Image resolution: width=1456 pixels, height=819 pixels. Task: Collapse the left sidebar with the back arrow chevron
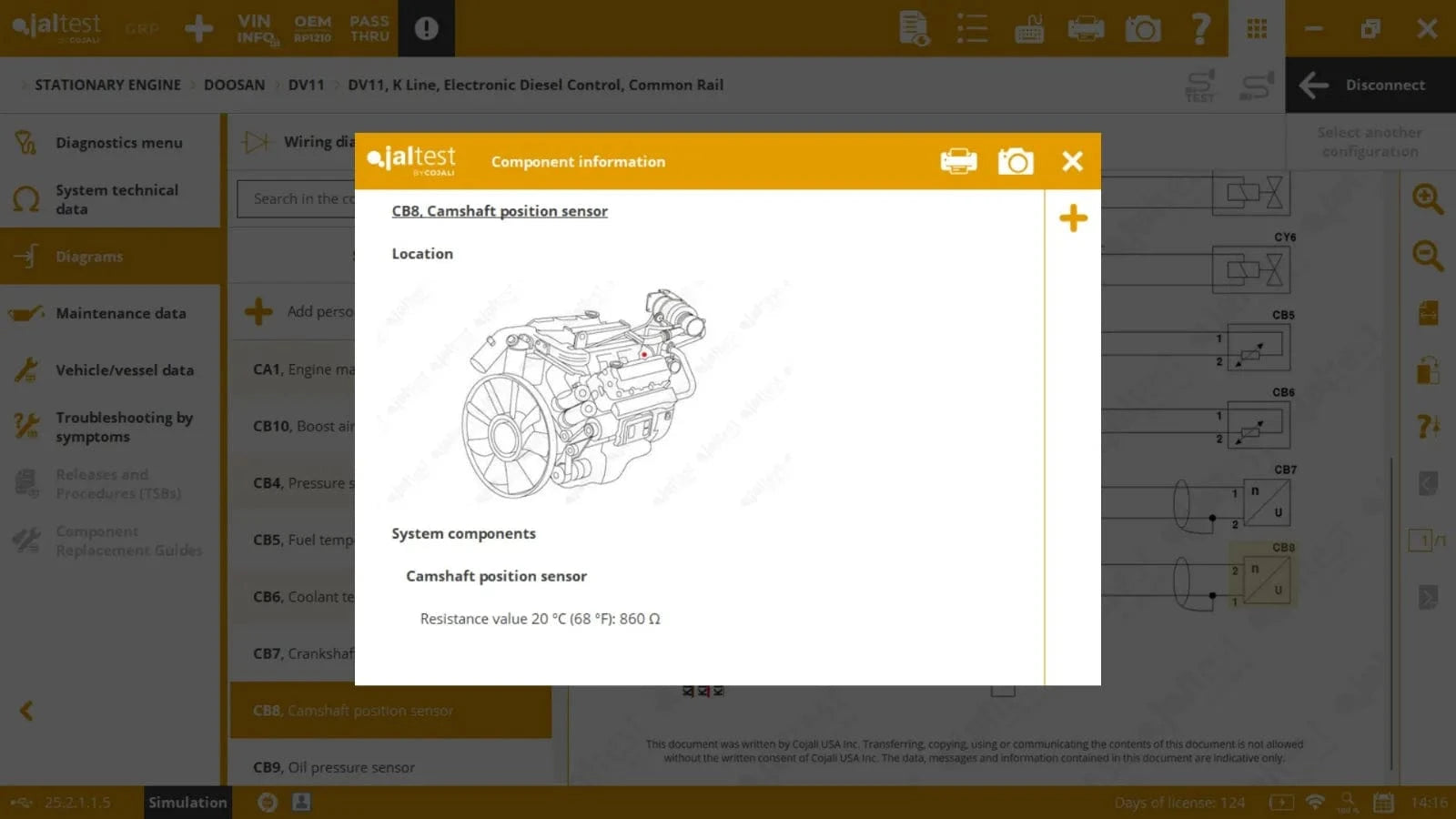pos(26,711)
